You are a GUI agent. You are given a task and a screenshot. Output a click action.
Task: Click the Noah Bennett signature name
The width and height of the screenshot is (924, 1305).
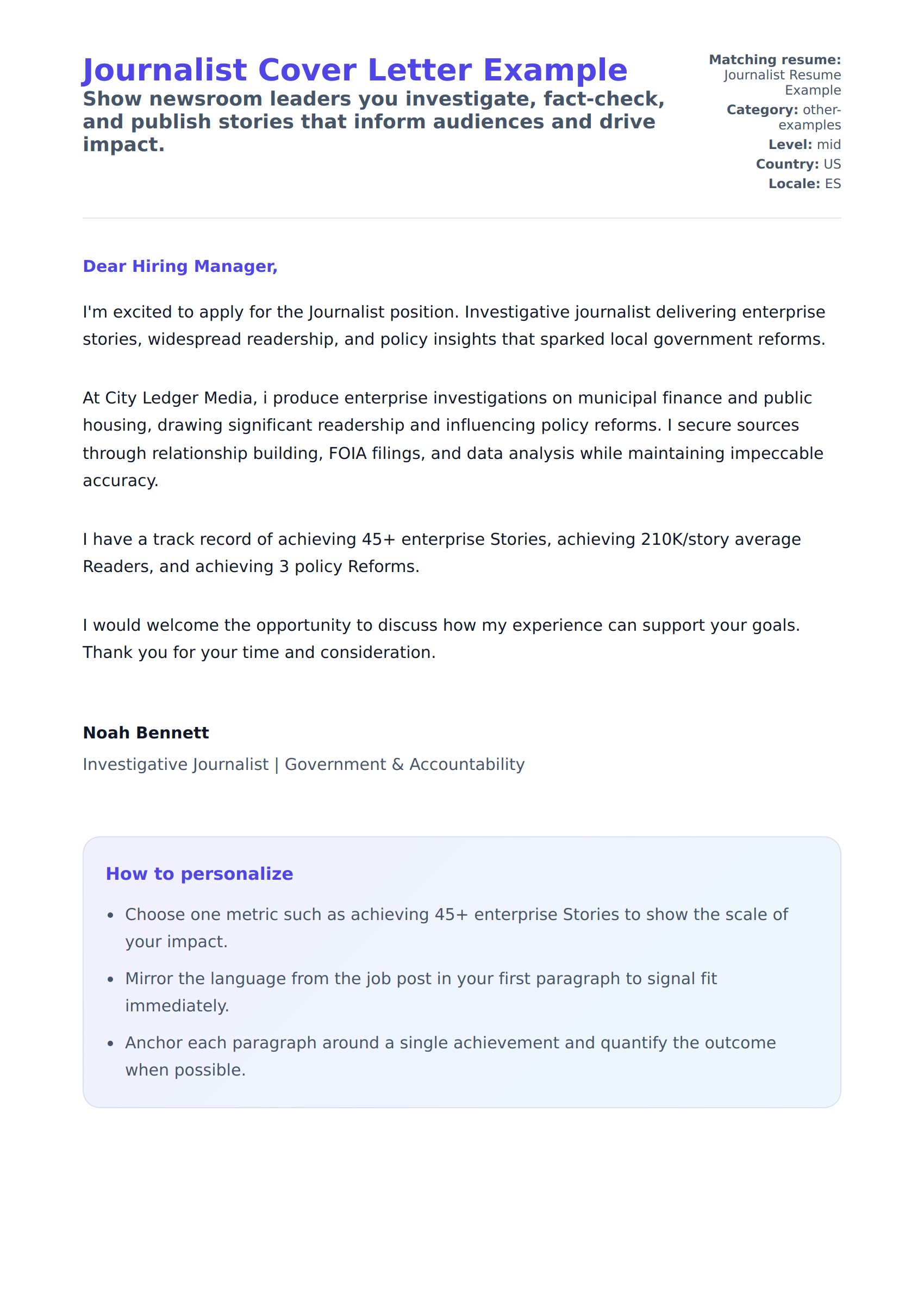[146, 732]
